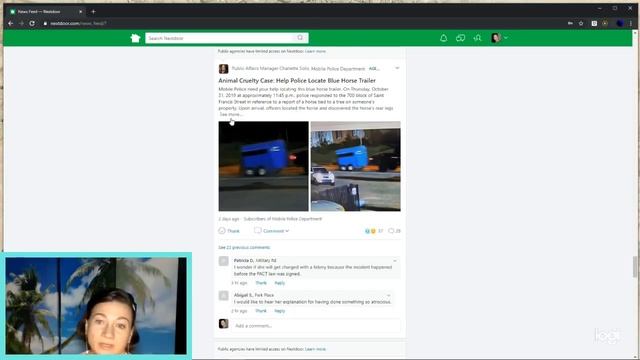Open the notifications bell
Image resolution: width=640 pixels, height=360 pixels.
[443, 38]
